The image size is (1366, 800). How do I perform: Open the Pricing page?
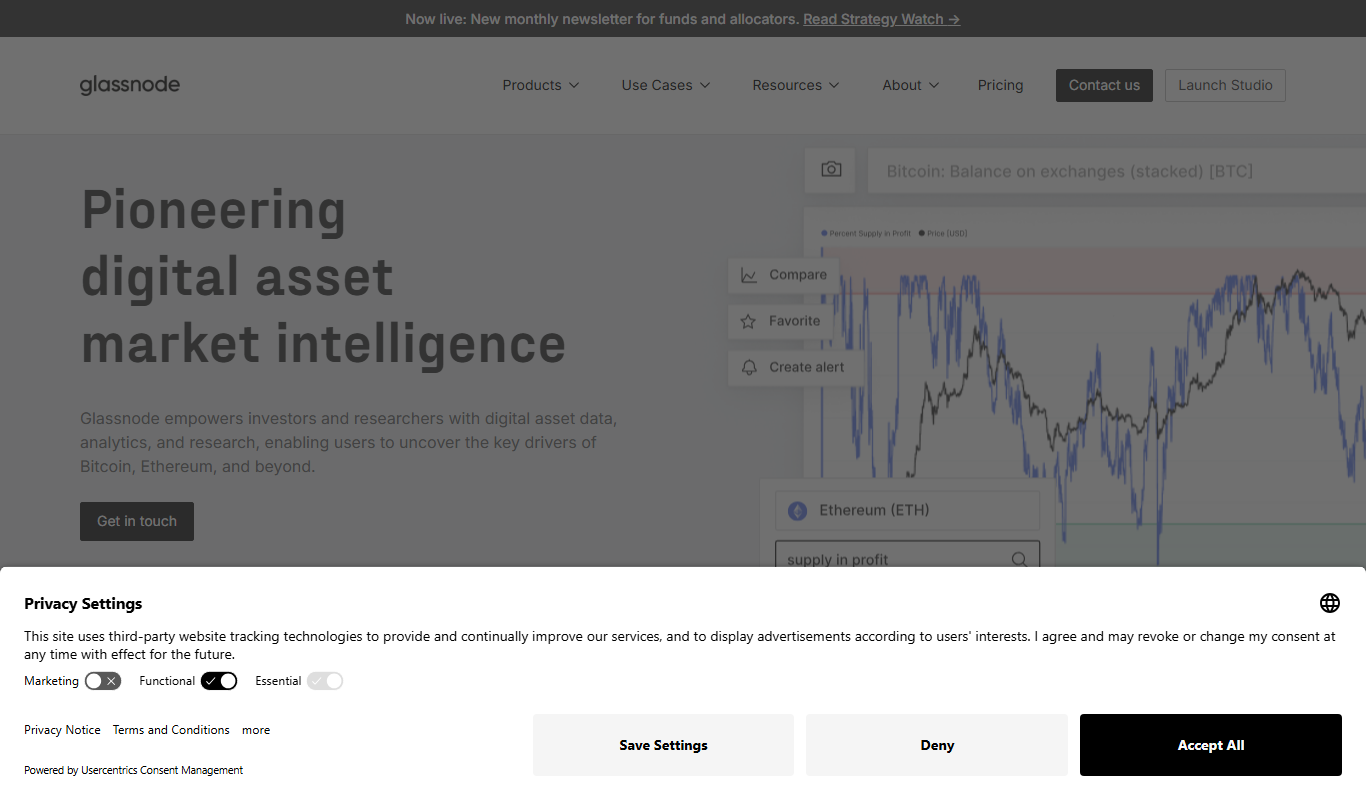1000,85
